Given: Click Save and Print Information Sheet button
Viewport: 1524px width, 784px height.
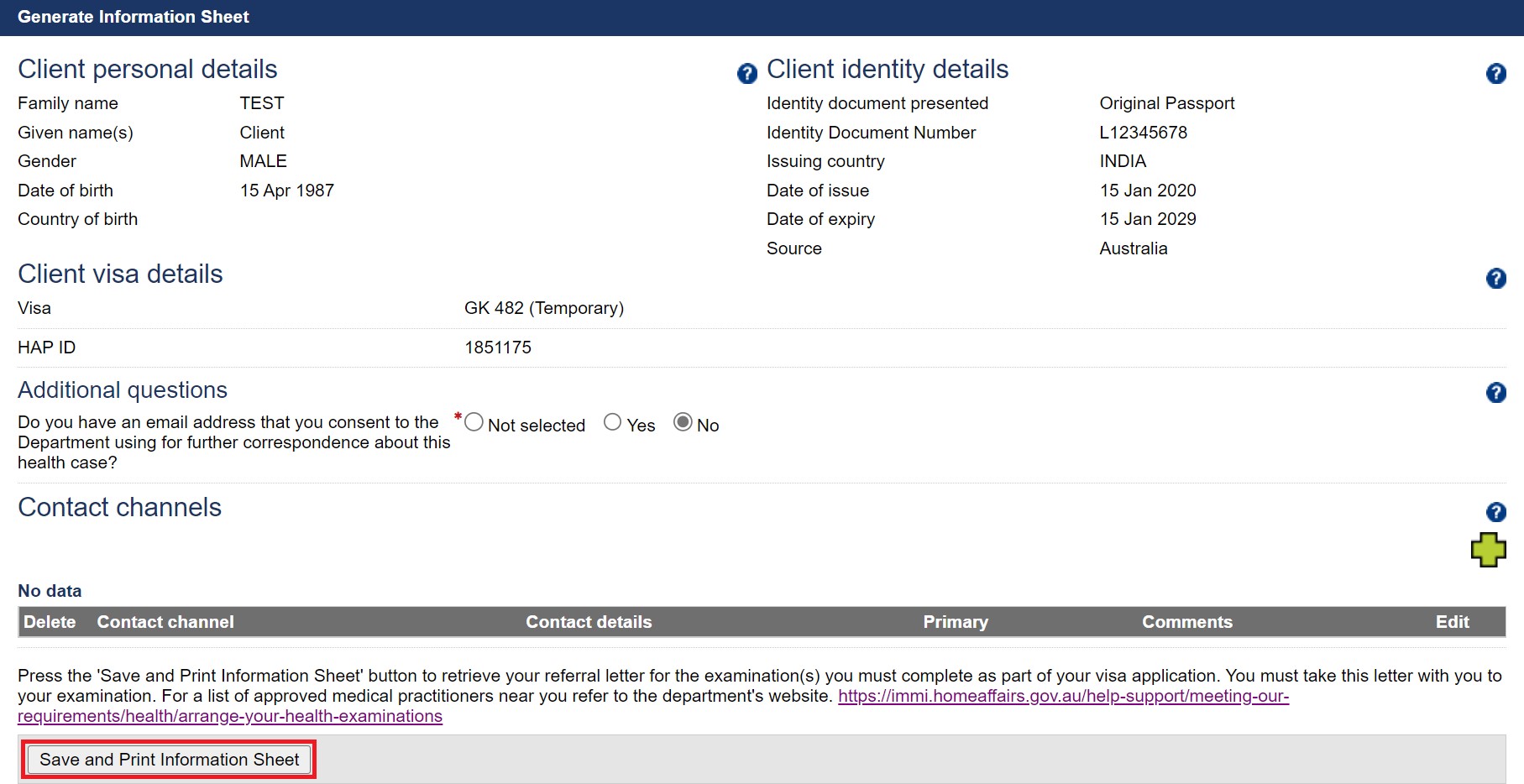Looking at the screenshot, I should pyautogui.click(x=169, y=760).
